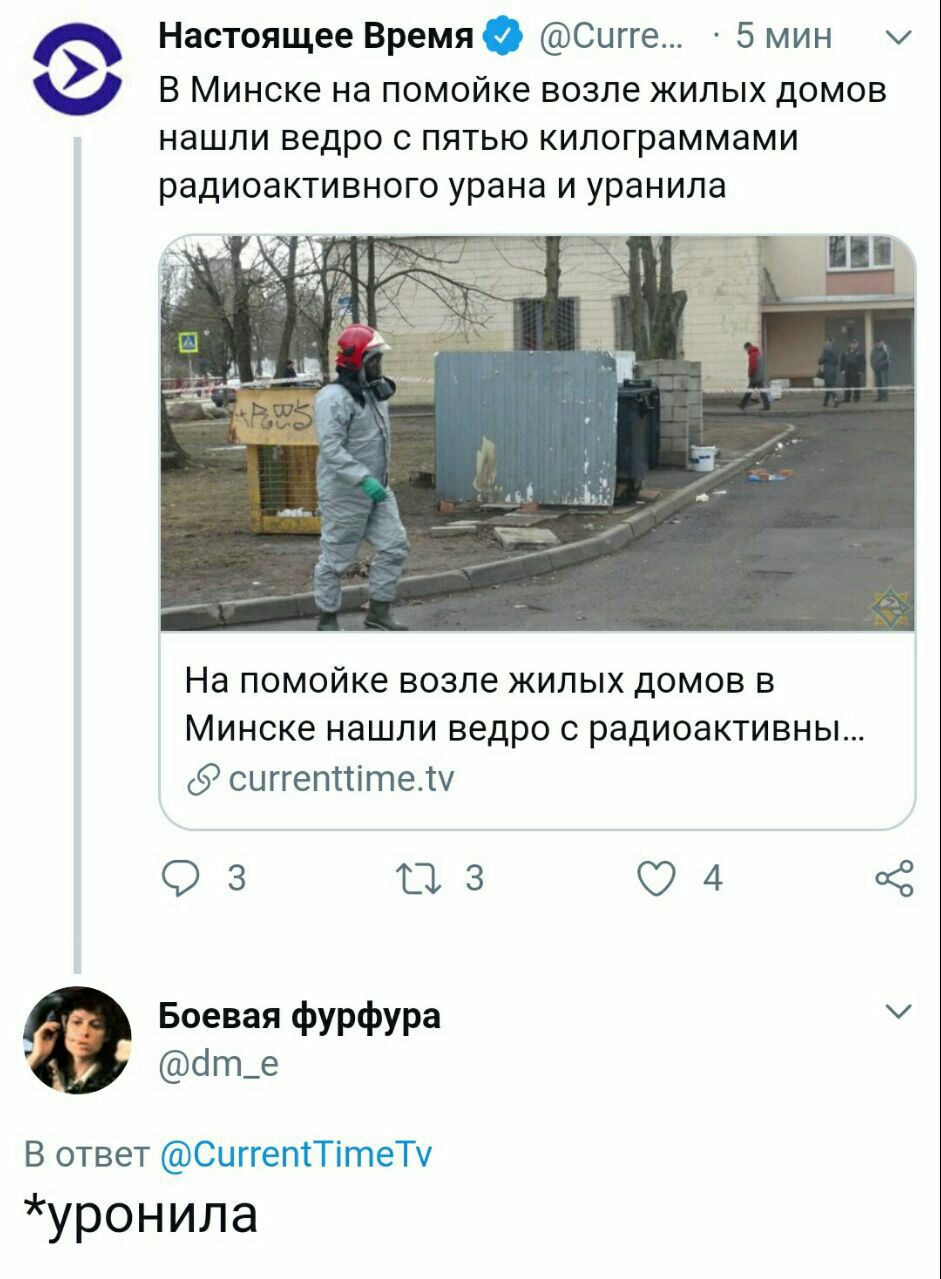Share the tweet via share icon

click(893, 878)
